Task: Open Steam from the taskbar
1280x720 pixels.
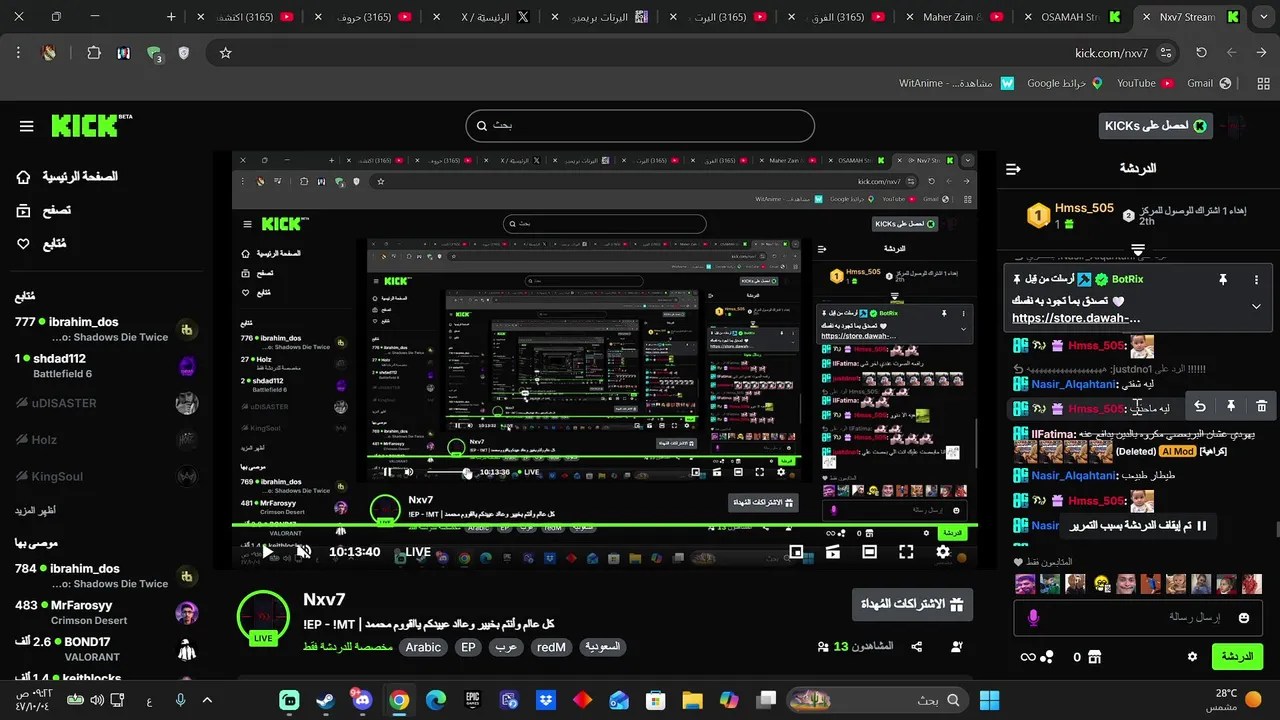Action: (x=325, y=700)
